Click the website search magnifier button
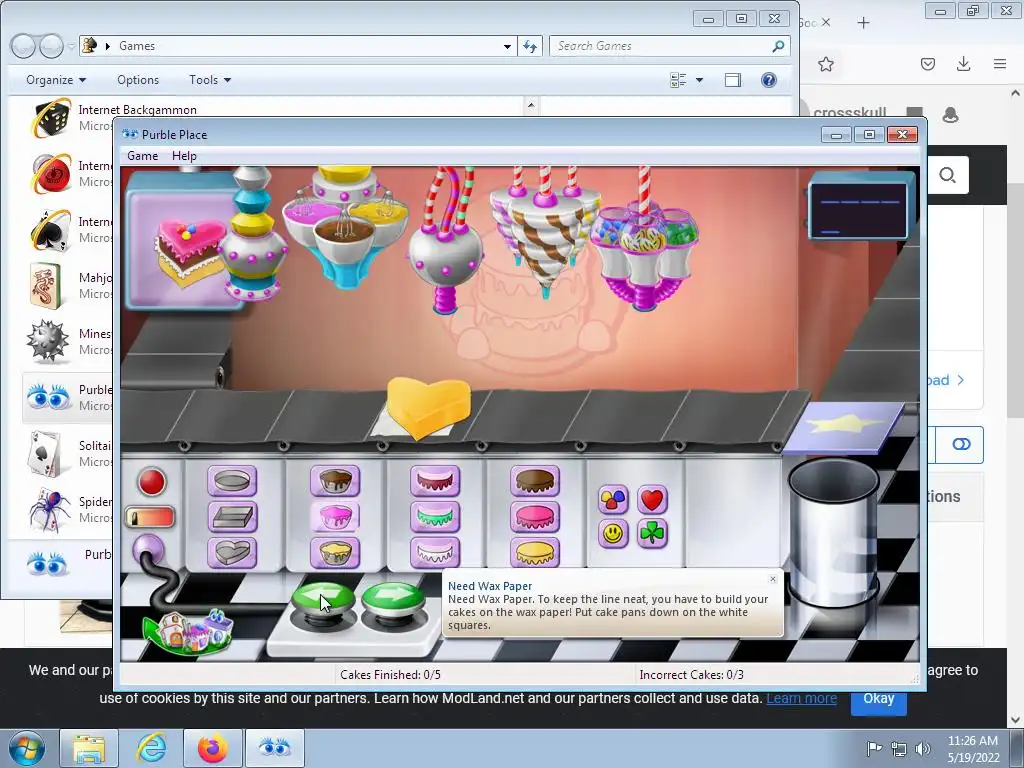This screenshot has height=768, width=1024. point(948,175)
